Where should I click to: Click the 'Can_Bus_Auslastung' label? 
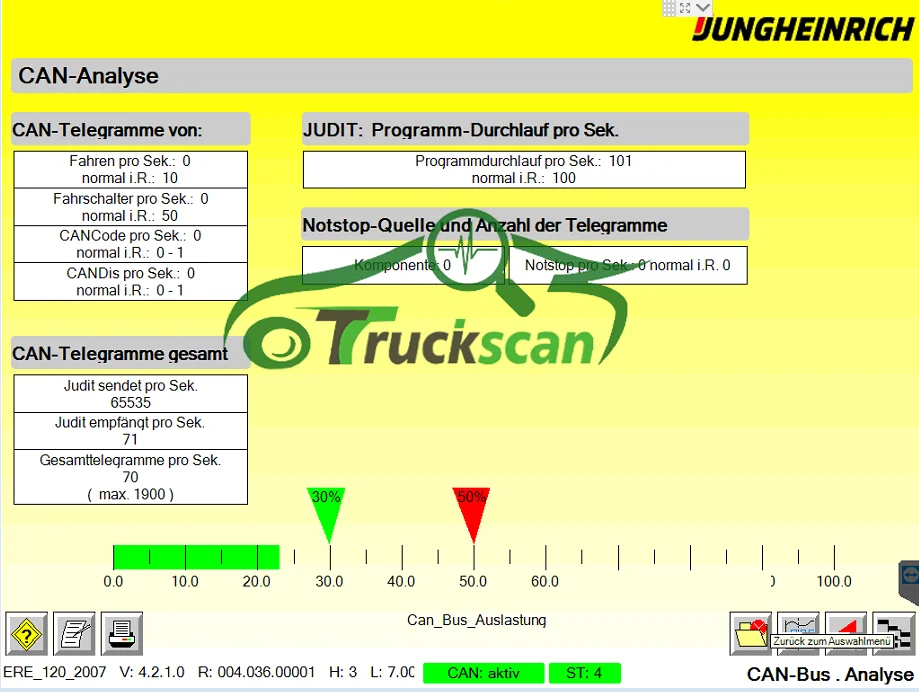click(x=476, y=620)
